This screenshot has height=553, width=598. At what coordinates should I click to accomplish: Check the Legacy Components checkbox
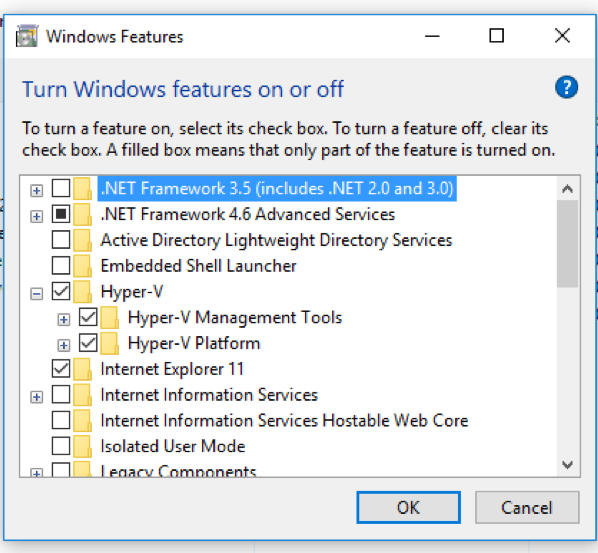pyautogui.click(x=61, y=470)
